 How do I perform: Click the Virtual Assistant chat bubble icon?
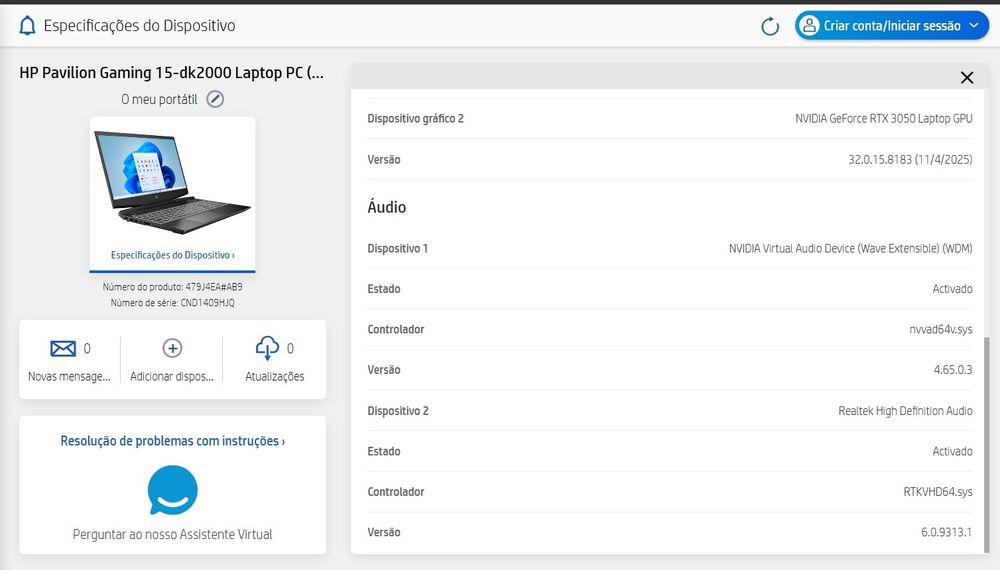click(x=172, y=490)
